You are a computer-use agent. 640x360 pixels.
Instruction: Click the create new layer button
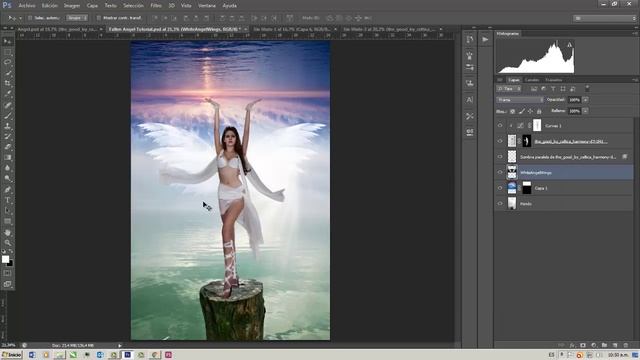[615, 345]
